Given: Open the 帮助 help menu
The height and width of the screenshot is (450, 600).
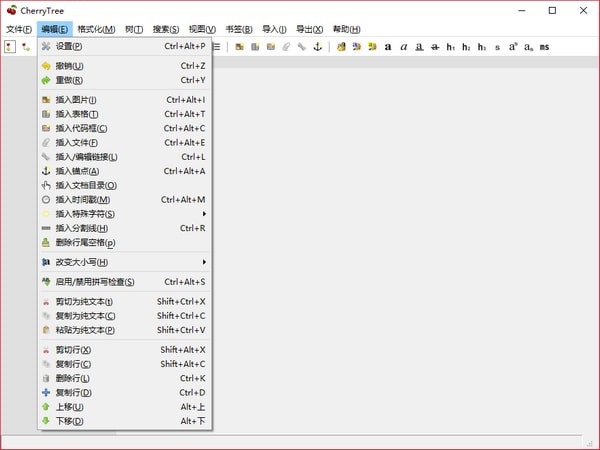Looking at the screenshot, I should [x=347, y=29].
